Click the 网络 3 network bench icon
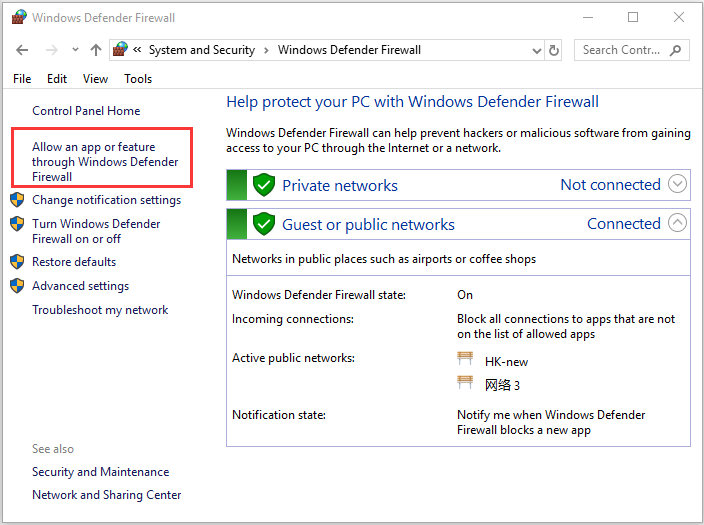Viewport: 704px width, 525px height. pos(465,382)
